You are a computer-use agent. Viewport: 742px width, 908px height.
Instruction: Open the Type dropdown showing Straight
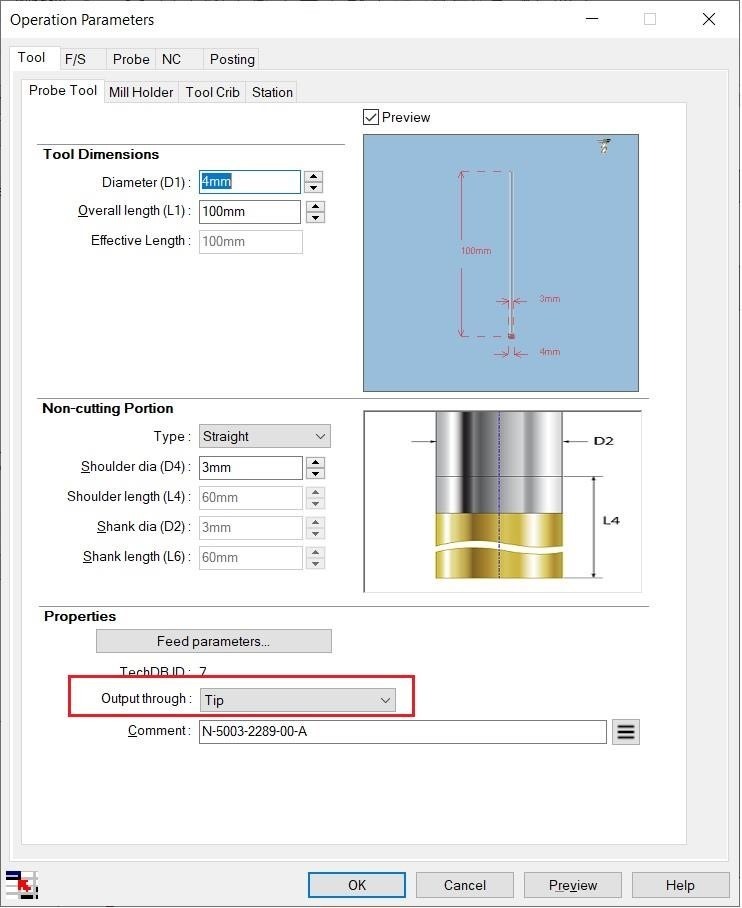click(x=265, y=437)
